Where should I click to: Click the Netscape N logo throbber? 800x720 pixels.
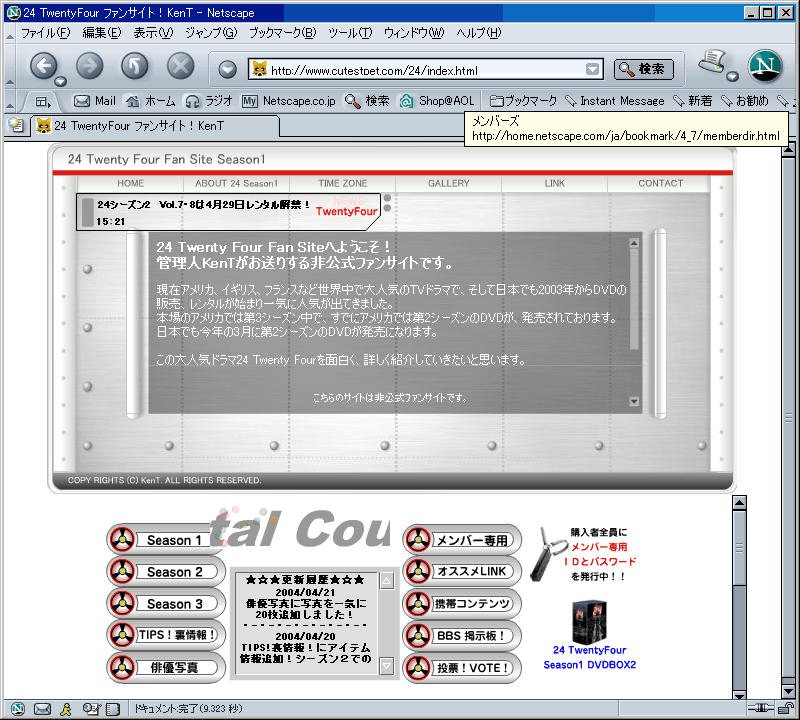coord(765,66)
